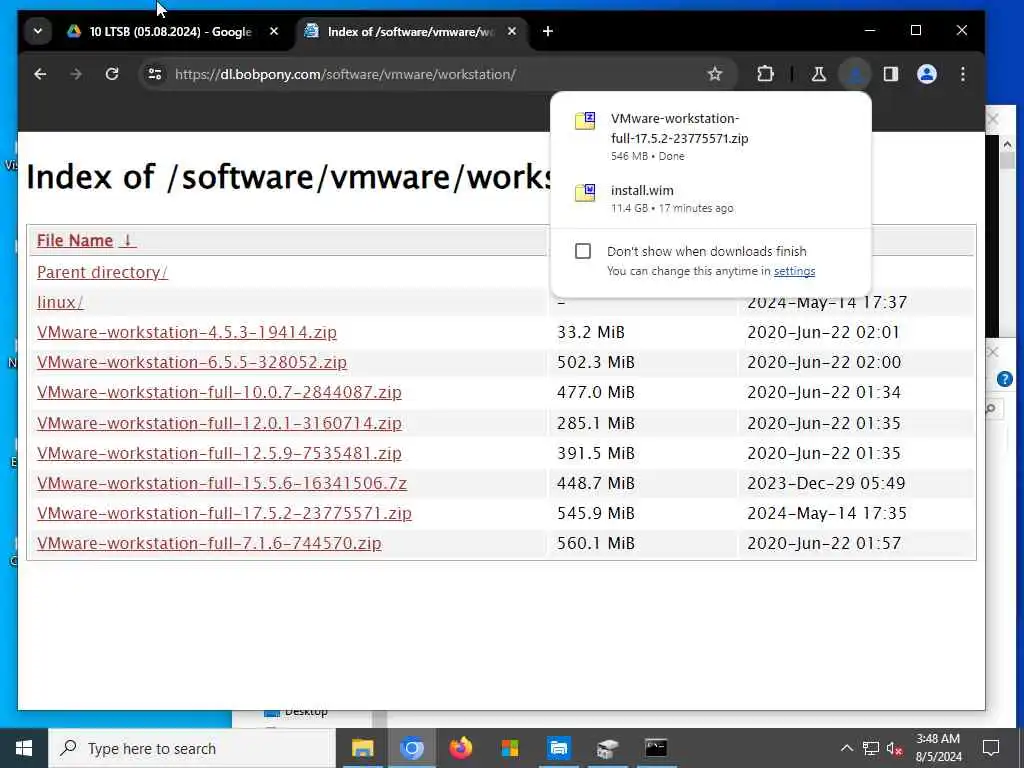Open the settings link in downloads popup
1024x768 pixels.
(794, 271)
